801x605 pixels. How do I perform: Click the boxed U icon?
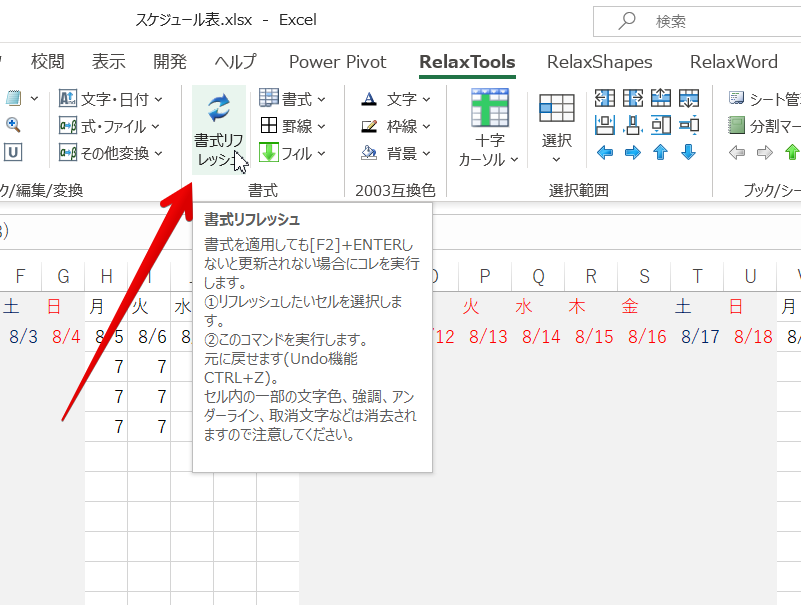click(x=13, y=152)
